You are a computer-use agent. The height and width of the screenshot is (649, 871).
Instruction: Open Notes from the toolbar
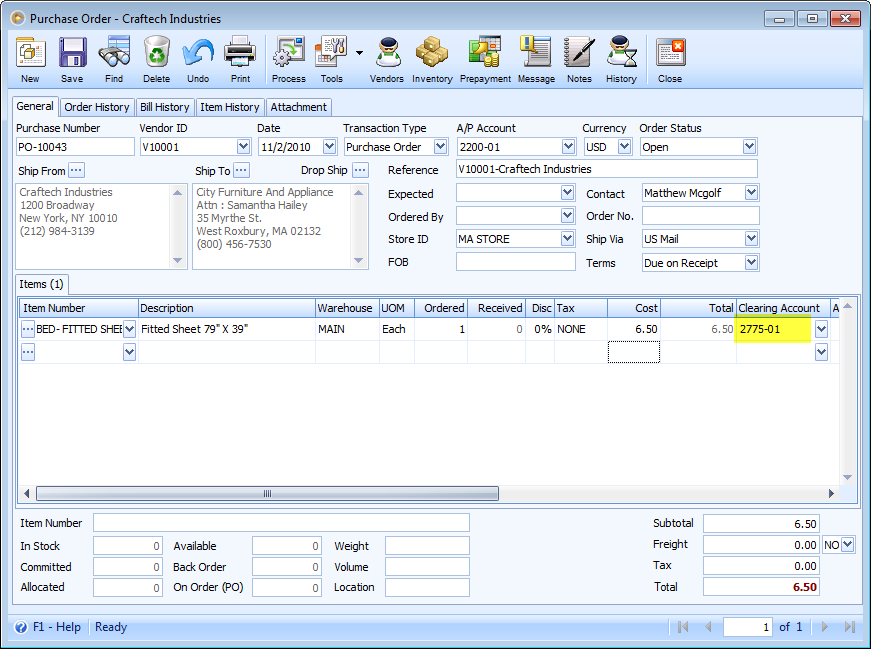click(579, 59)
